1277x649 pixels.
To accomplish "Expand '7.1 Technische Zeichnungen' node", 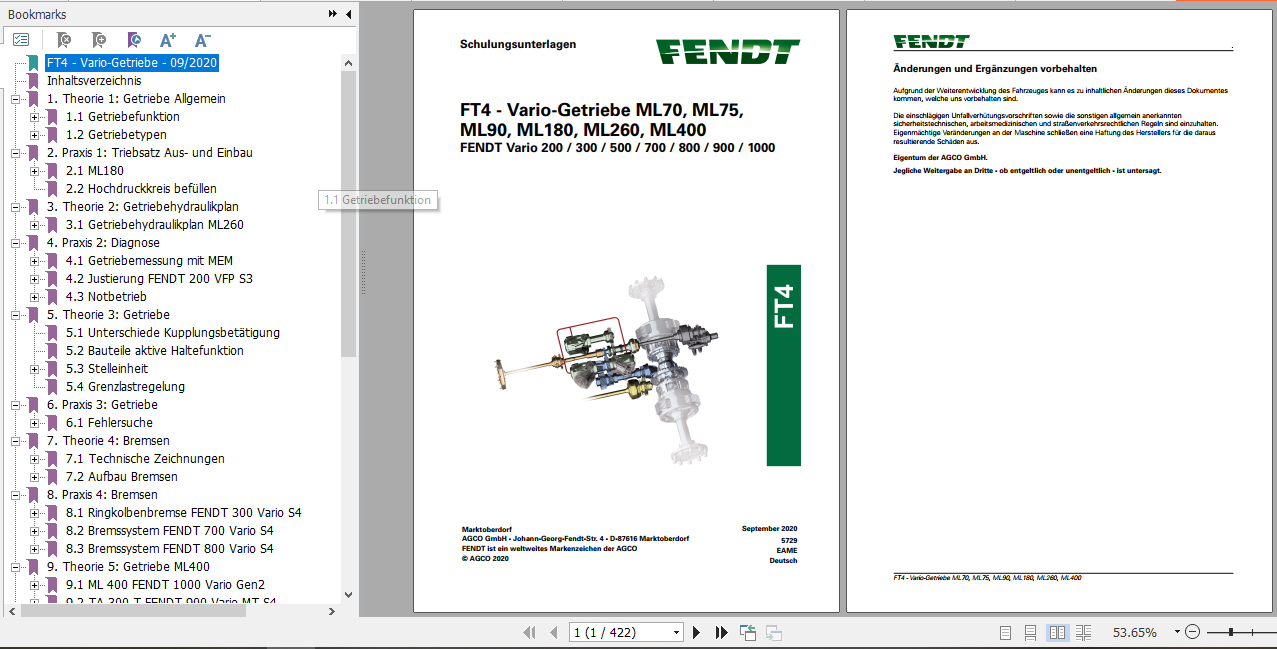I will click(34, 459).
